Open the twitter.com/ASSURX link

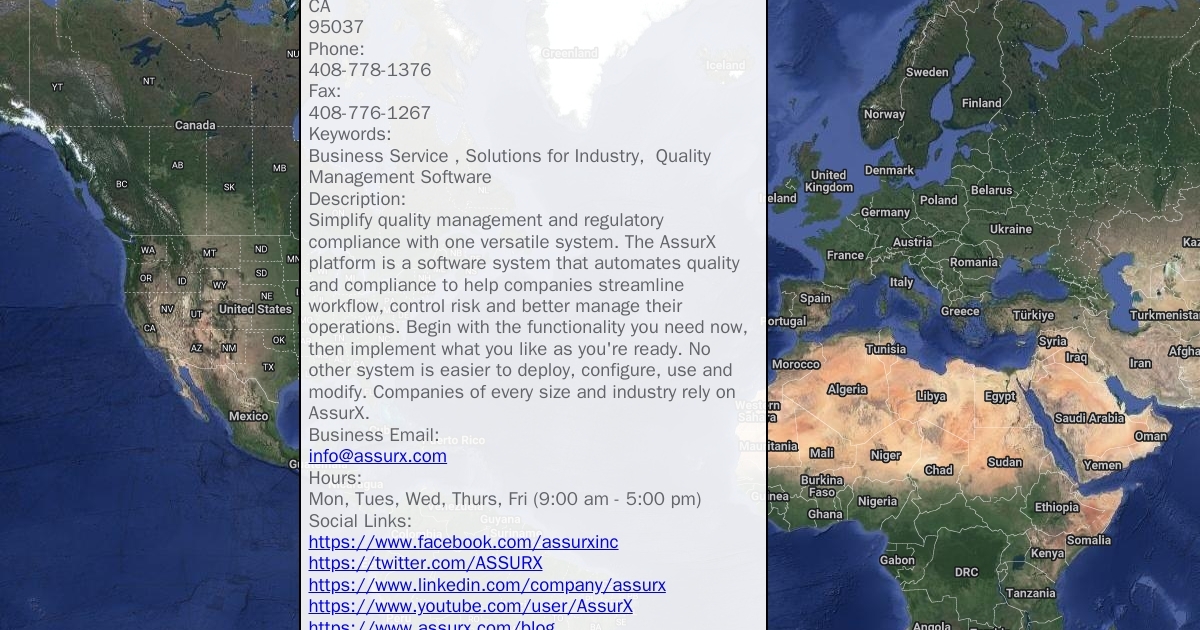(x=425, y=563)
